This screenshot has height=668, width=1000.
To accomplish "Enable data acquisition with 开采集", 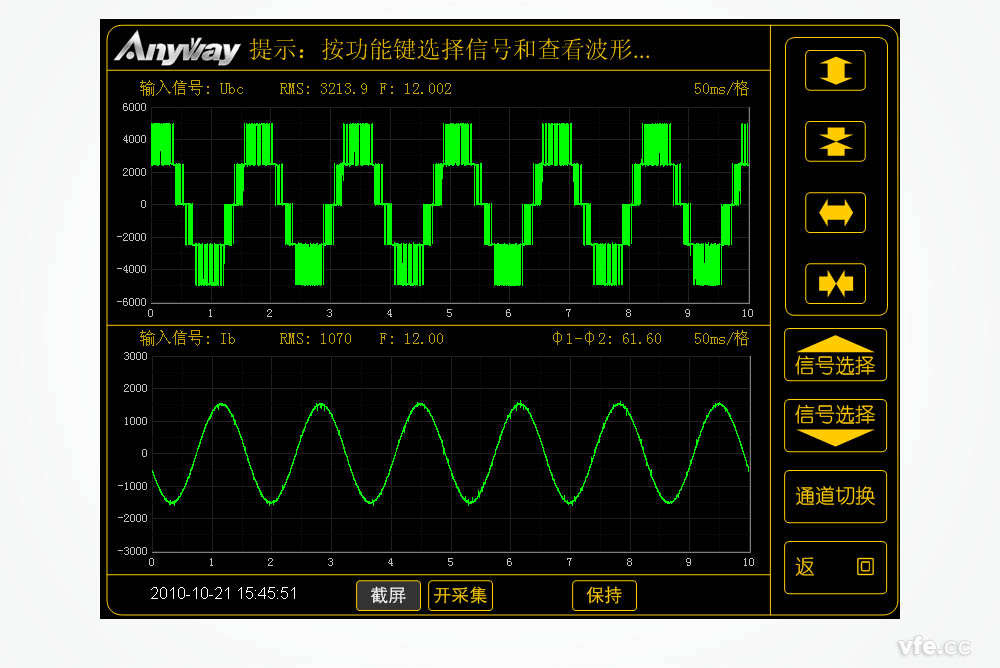I will click(460, 595).
